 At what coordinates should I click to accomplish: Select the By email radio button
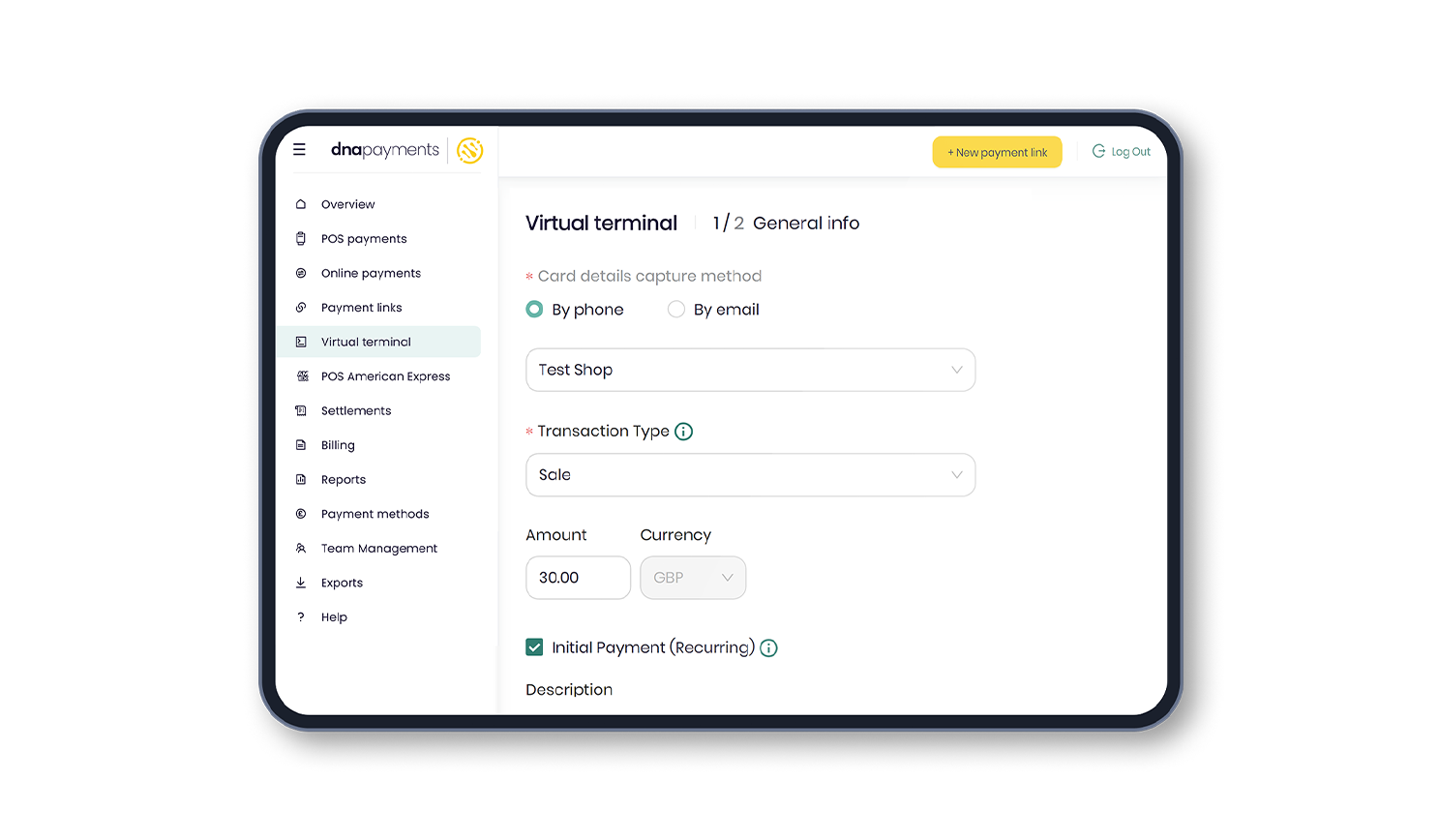(x=675, y=309)
